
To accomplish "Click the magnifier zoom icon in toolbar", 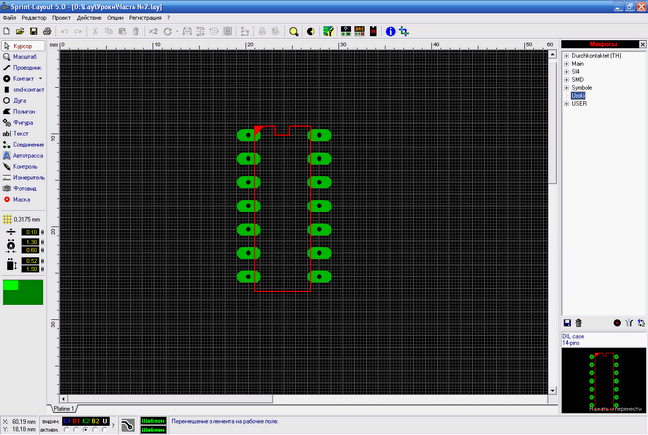I will point(294,31).
